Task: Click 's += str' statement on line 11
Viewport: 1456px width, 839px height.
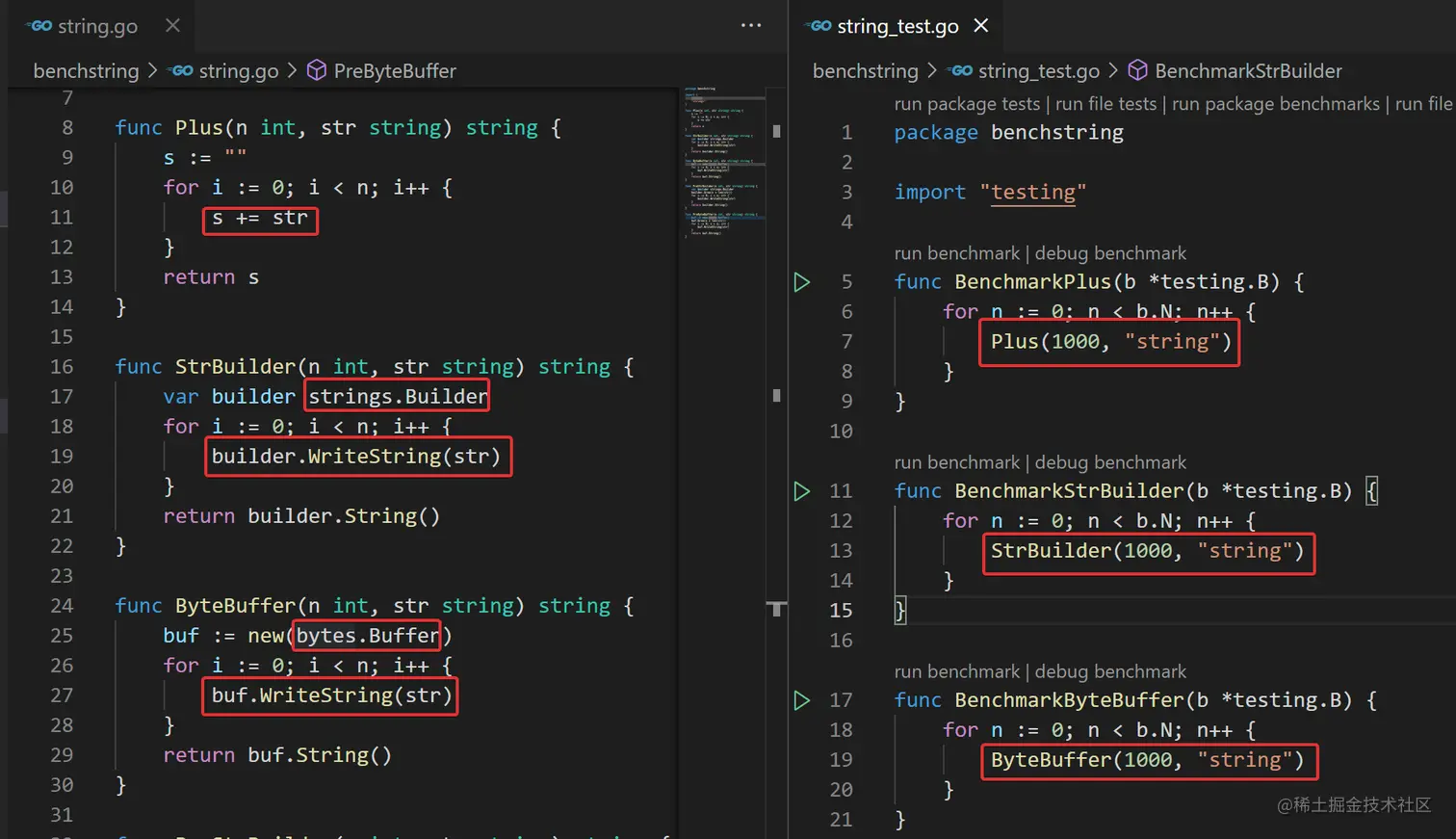Action: 260,219
